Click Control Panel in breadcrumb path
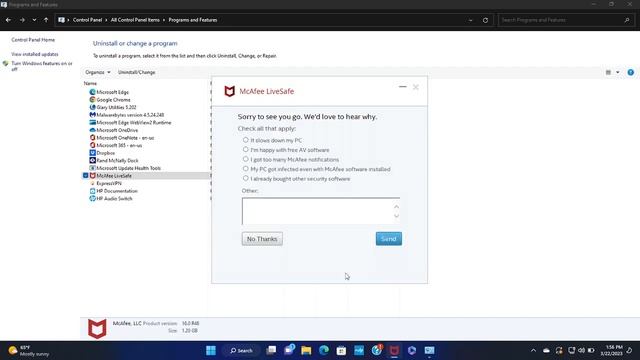This screenshot has height=360, width=640. pos(87,20)
